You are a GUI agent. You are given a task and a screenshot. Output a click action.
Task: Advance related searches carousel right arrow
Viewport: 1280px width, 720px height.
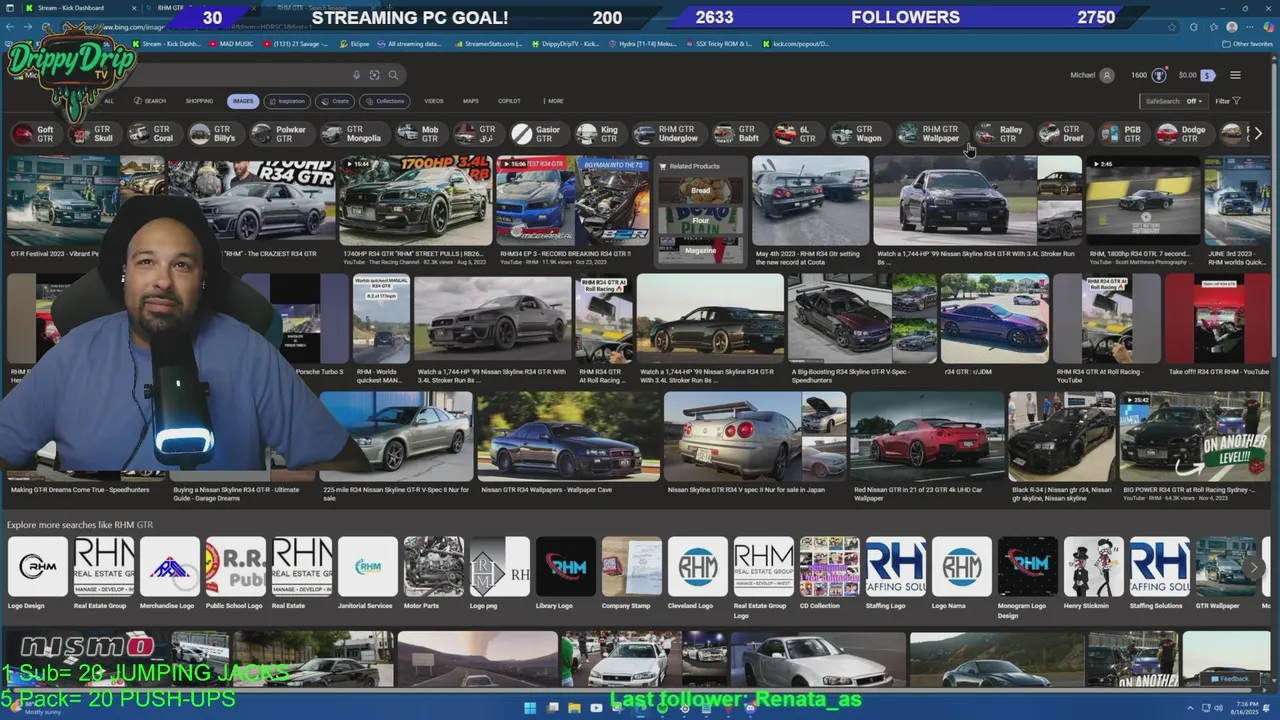pos(1257,133)
